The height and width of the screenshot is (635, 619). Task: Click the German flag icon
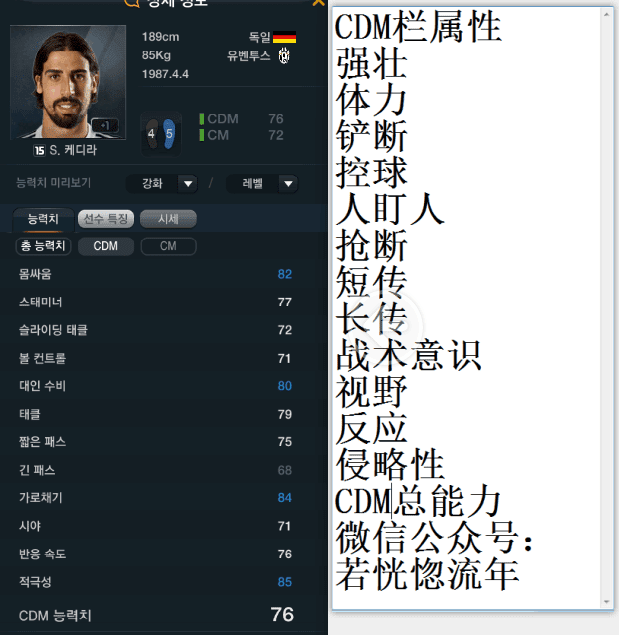[x=284, y=37]
